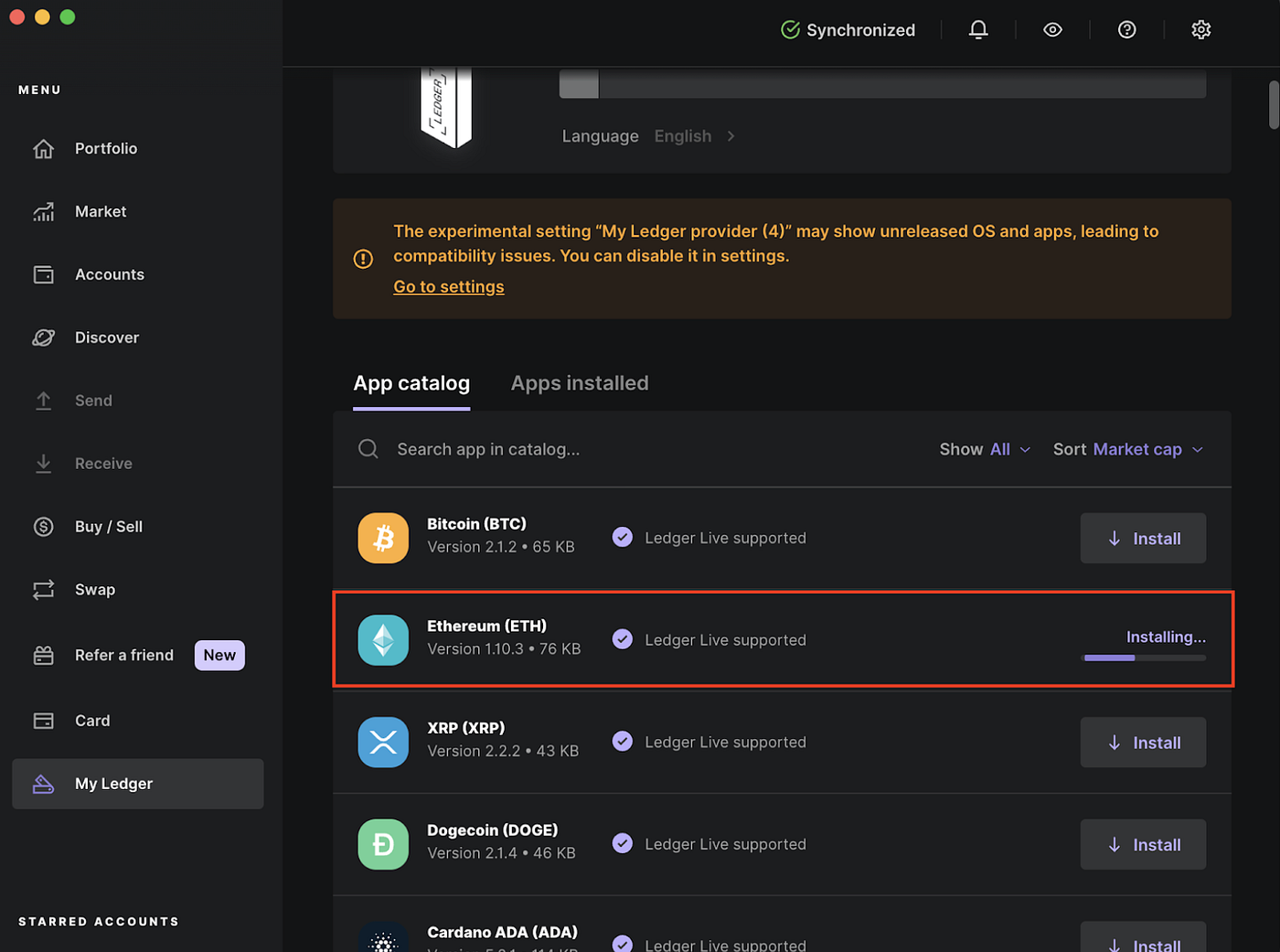Viewport: 1280px width, 952px height.
Task: Click the Refer a friend gift icon
Action: [43, 655]
